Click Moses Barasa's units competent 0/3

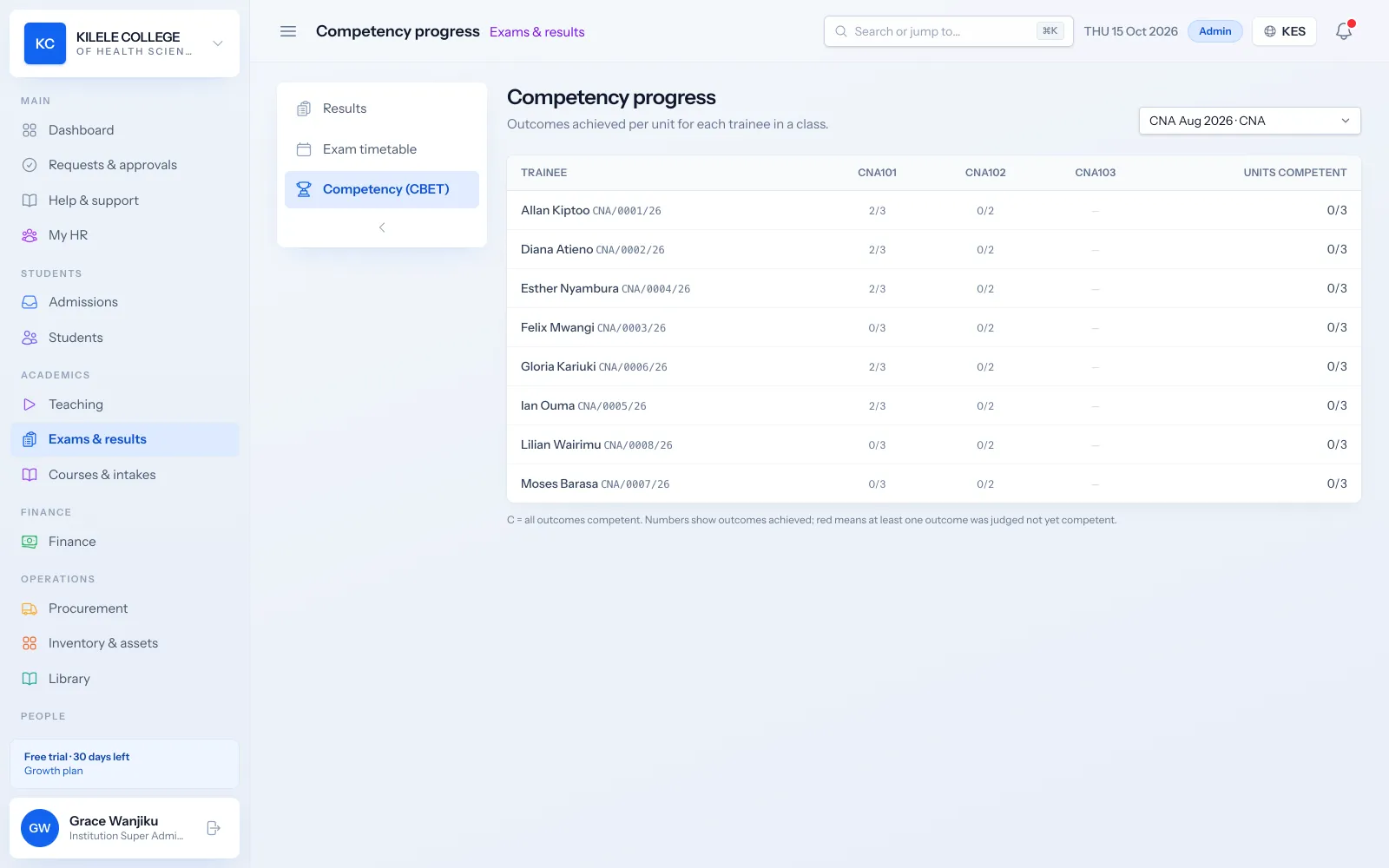(1337, 483)
